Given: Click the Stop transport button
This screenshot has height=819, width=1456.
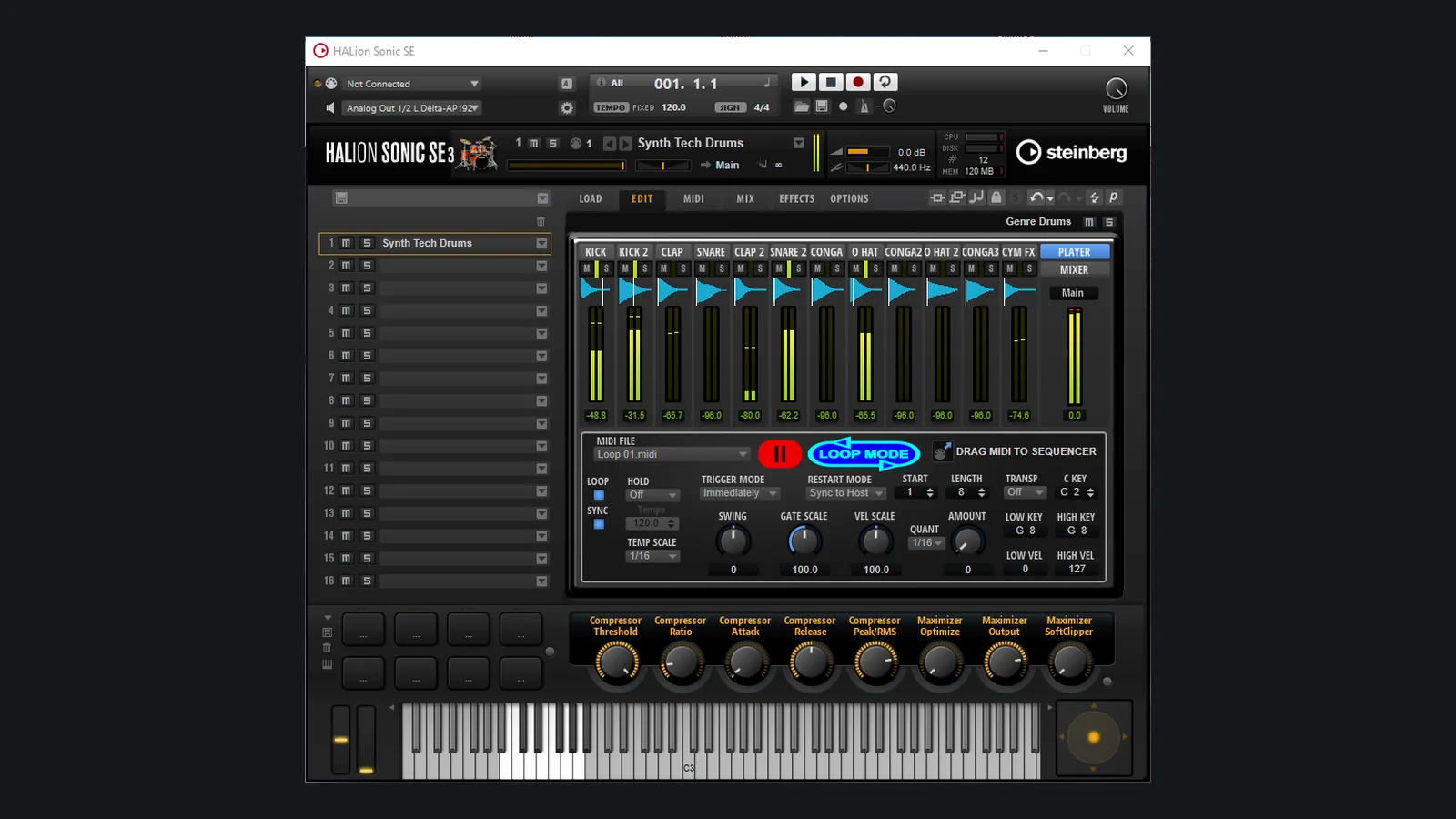Looking at the screenshot, I should coord(831,82).
